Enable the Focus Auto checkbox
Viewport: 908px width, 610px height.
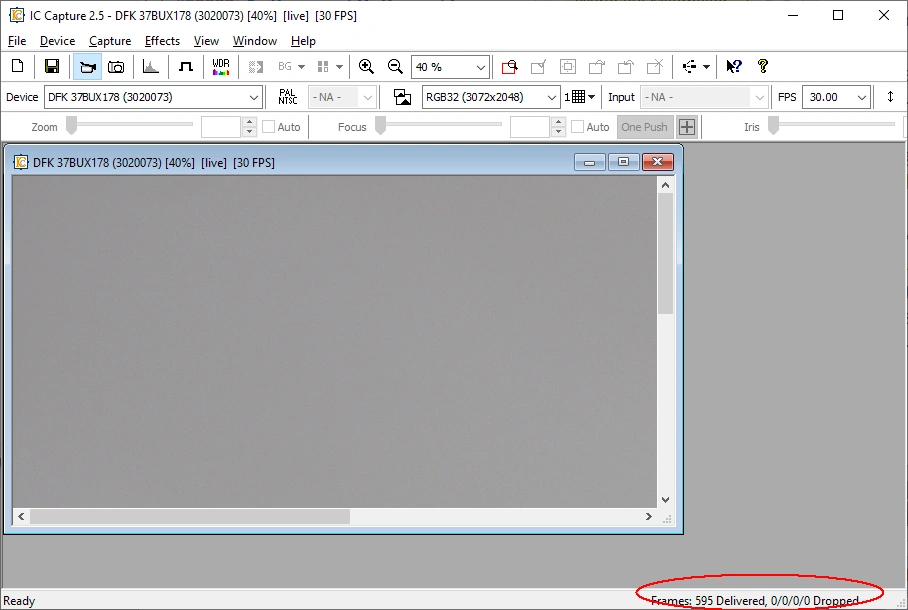578,127
